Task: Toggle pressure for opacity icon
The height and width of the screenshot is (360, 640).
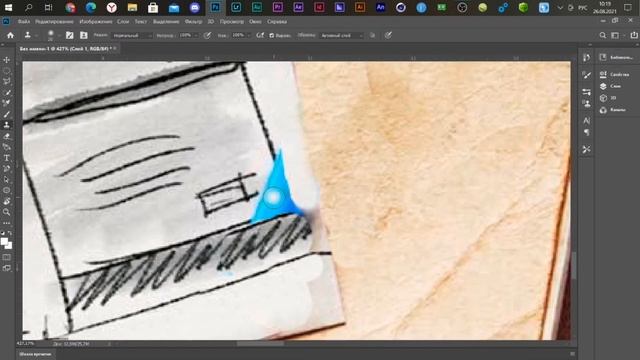Action: click(207, 36)
